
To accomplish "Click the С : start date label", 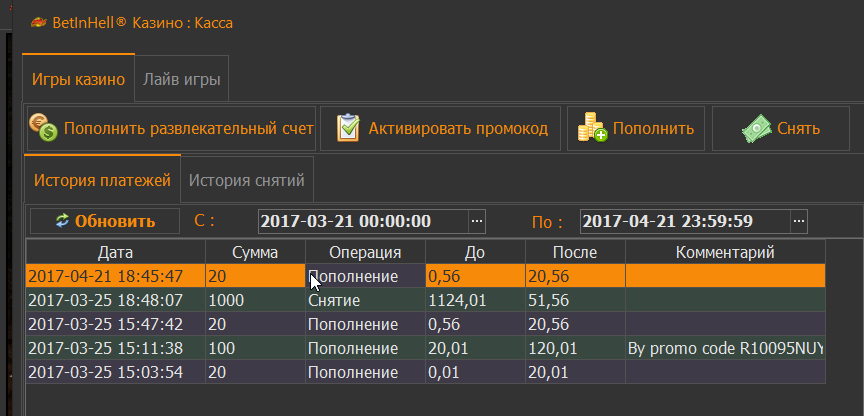I will click(204, 221).
